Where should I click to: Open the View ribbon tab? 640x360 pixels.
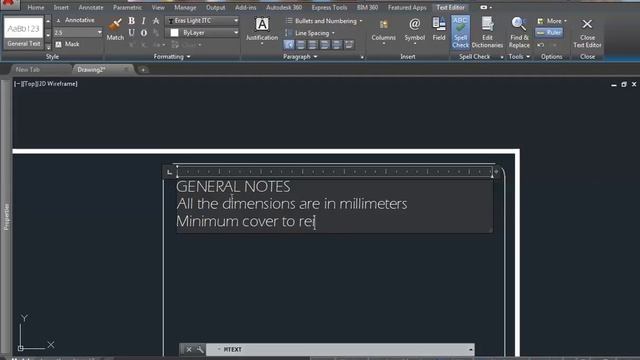[158, 7]
